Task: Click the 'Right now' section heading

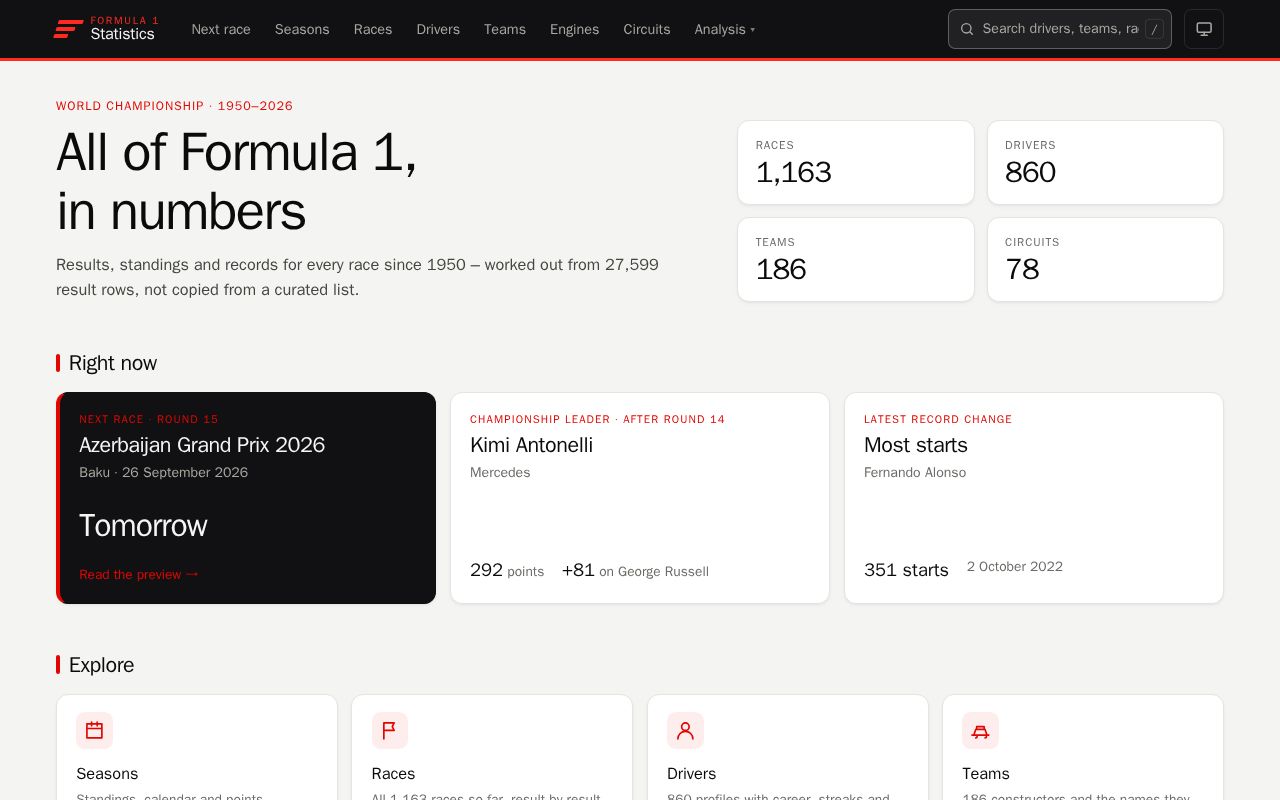Action: (113, 363)
